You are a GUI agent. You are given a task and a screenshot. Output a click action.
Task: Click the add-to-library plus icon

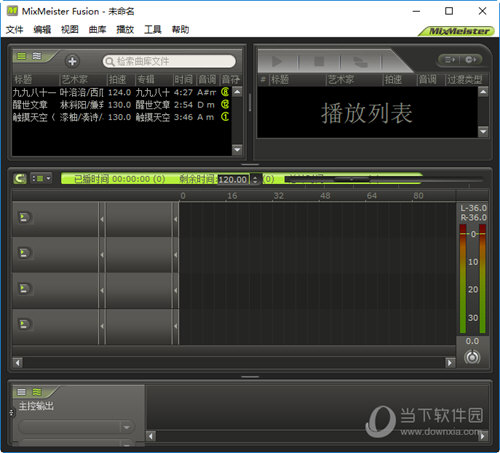(72, 61)
